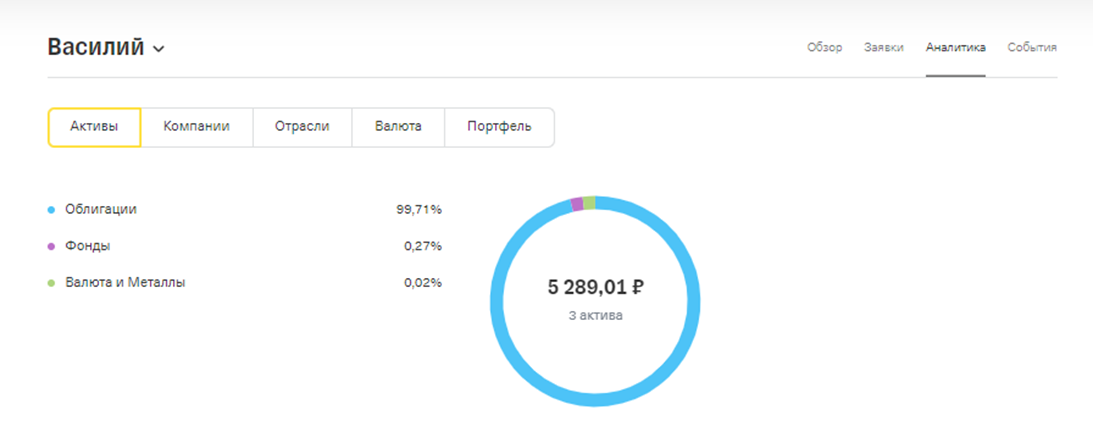Select the Аналитика tab
The width and height of the screenshot is (1093, 443).
(955, 47)
